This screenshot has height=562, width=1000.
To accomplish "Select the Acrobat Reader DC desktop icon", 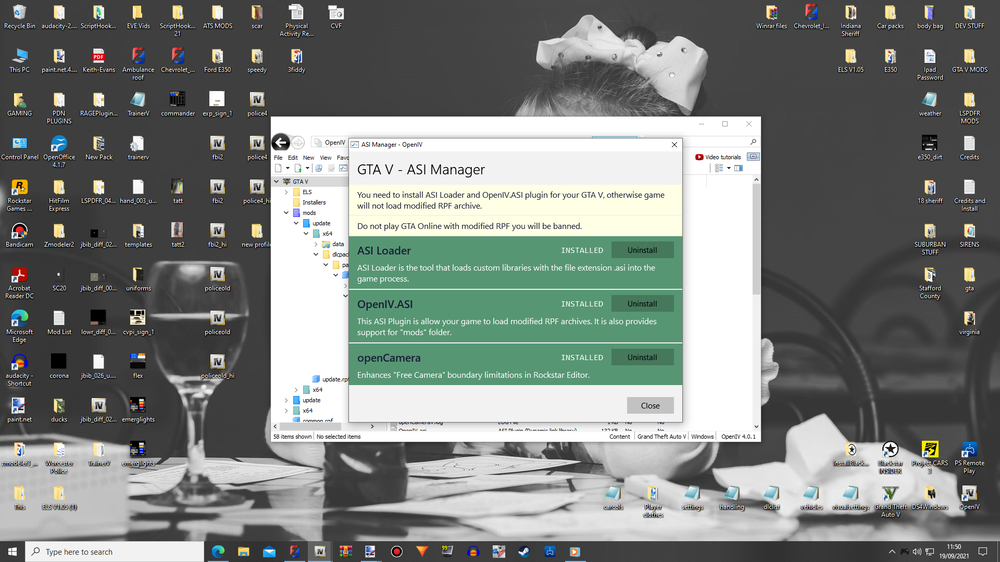I will coord(19,283).
